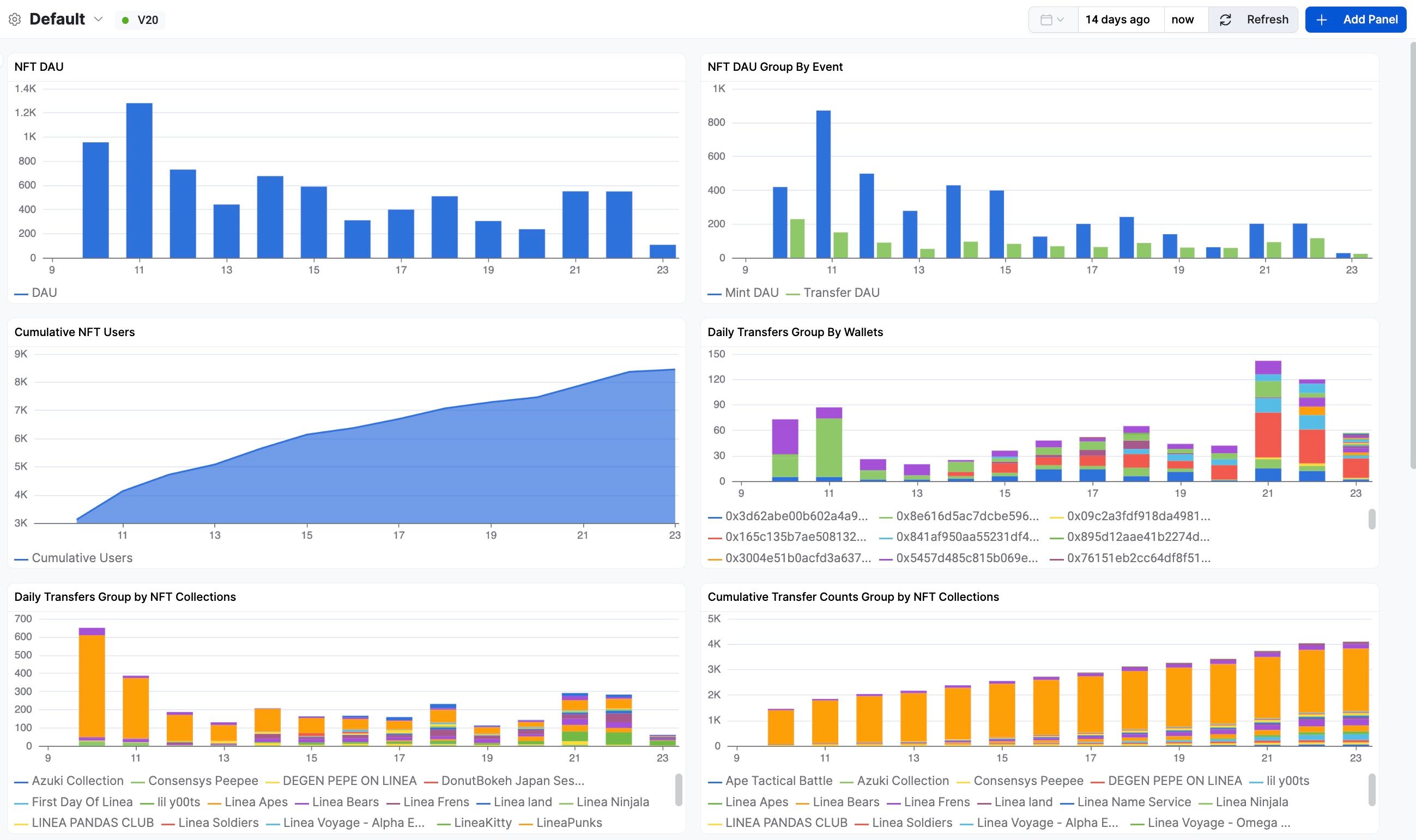Click Cumulative Transfer Counts legend scrollbar
The height and width of the screenshot is (840, 1416).
pyautogui.click(x=1372, y=790)
